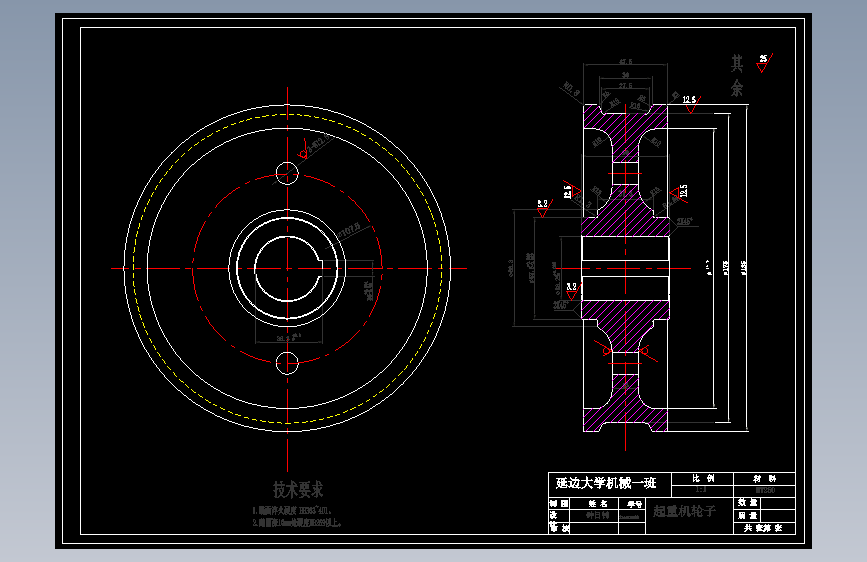
Task: Click the technical requirement line starting with '2.'
Action: pos(297,522)
